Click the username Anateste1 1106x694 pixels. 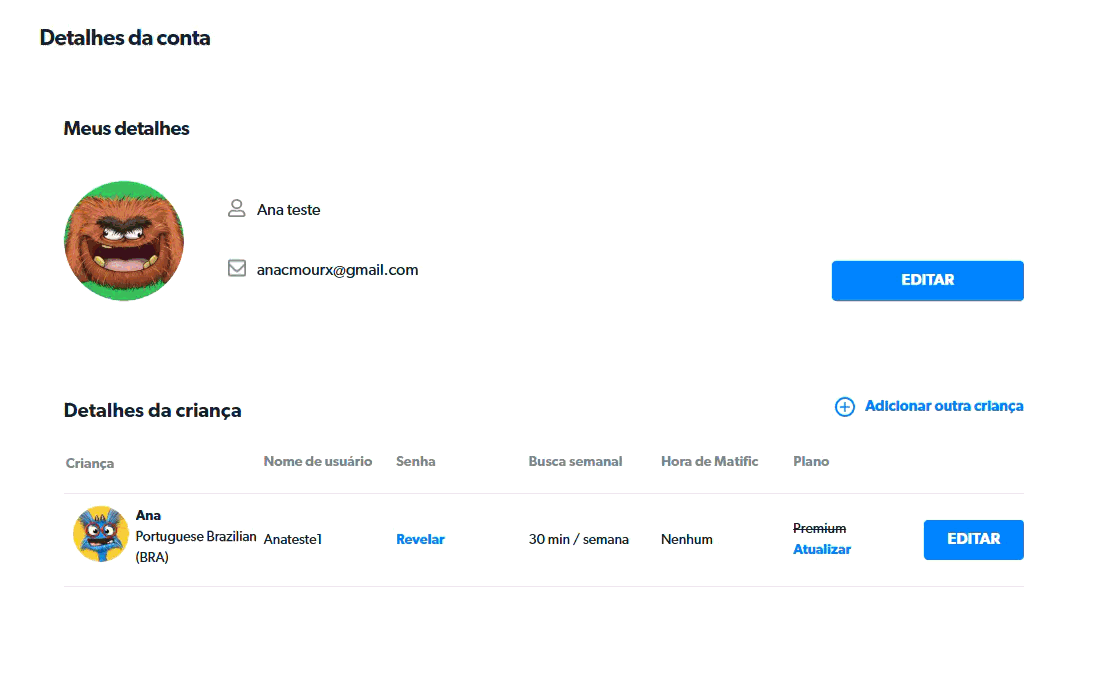click(293, 539)
